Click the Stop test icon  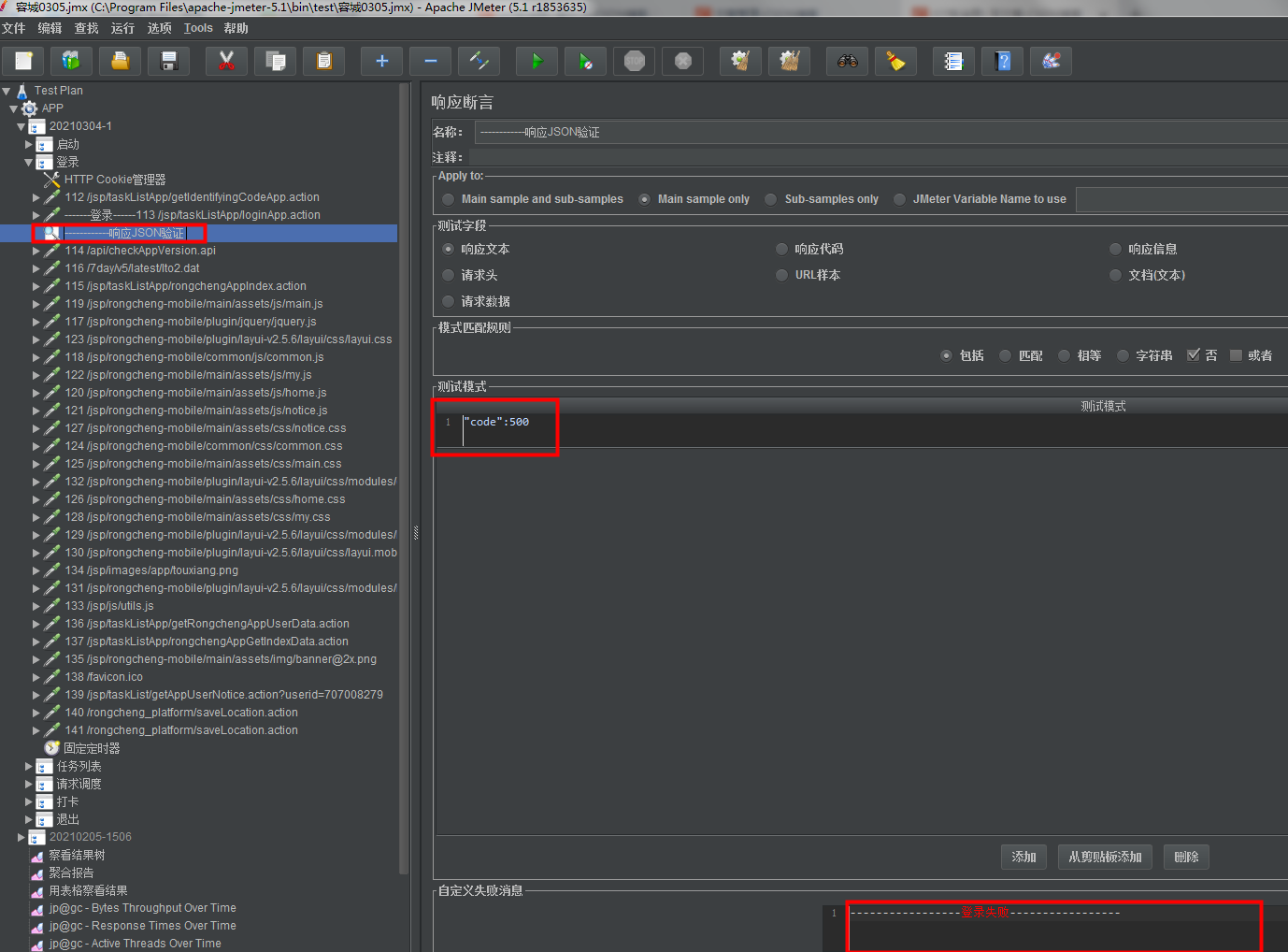(x=634, y=61)
